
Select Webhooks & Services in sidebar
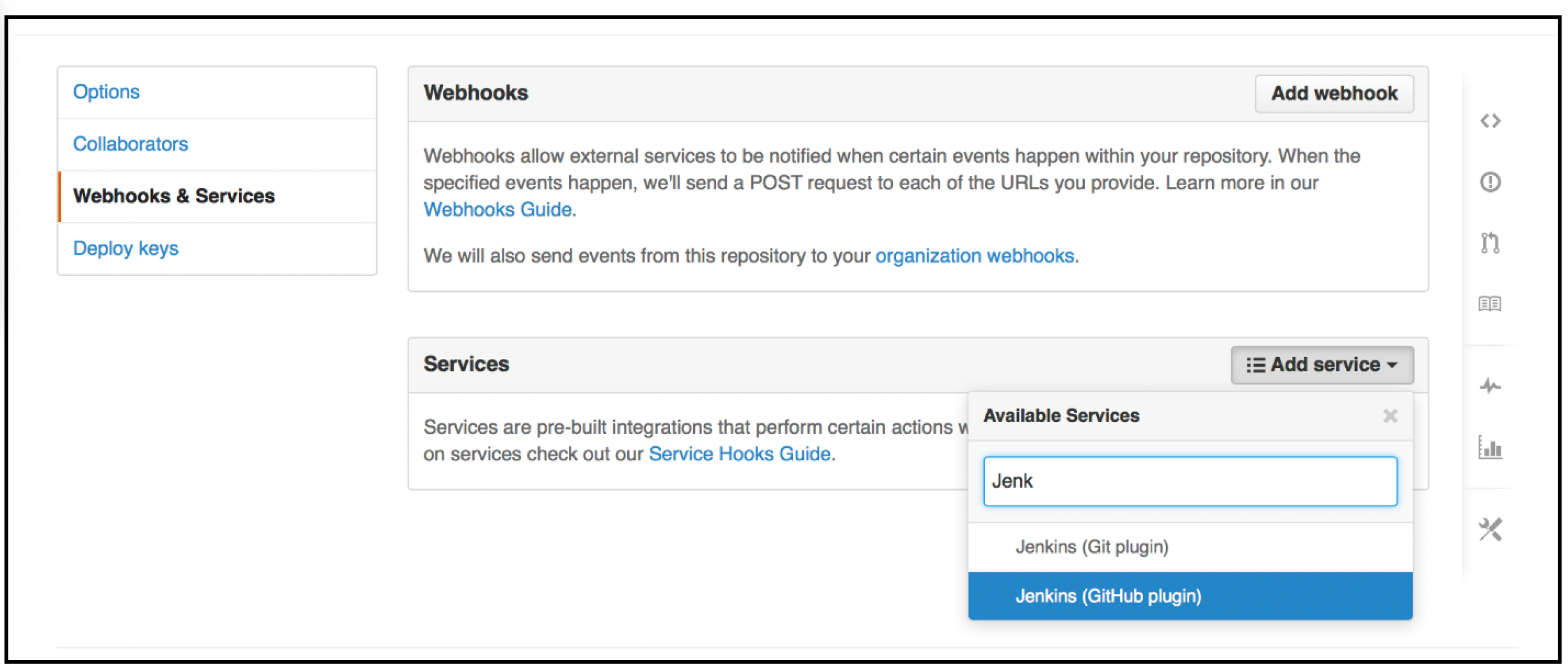coord(174,196)
